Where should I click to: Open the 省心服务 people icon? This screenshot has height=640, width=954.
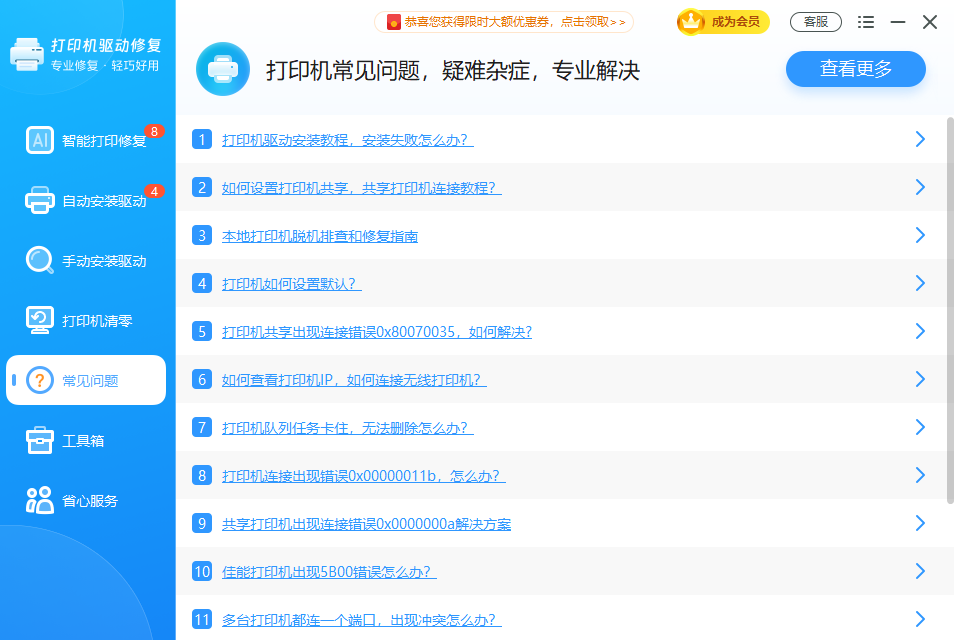(x=40, y=501)
